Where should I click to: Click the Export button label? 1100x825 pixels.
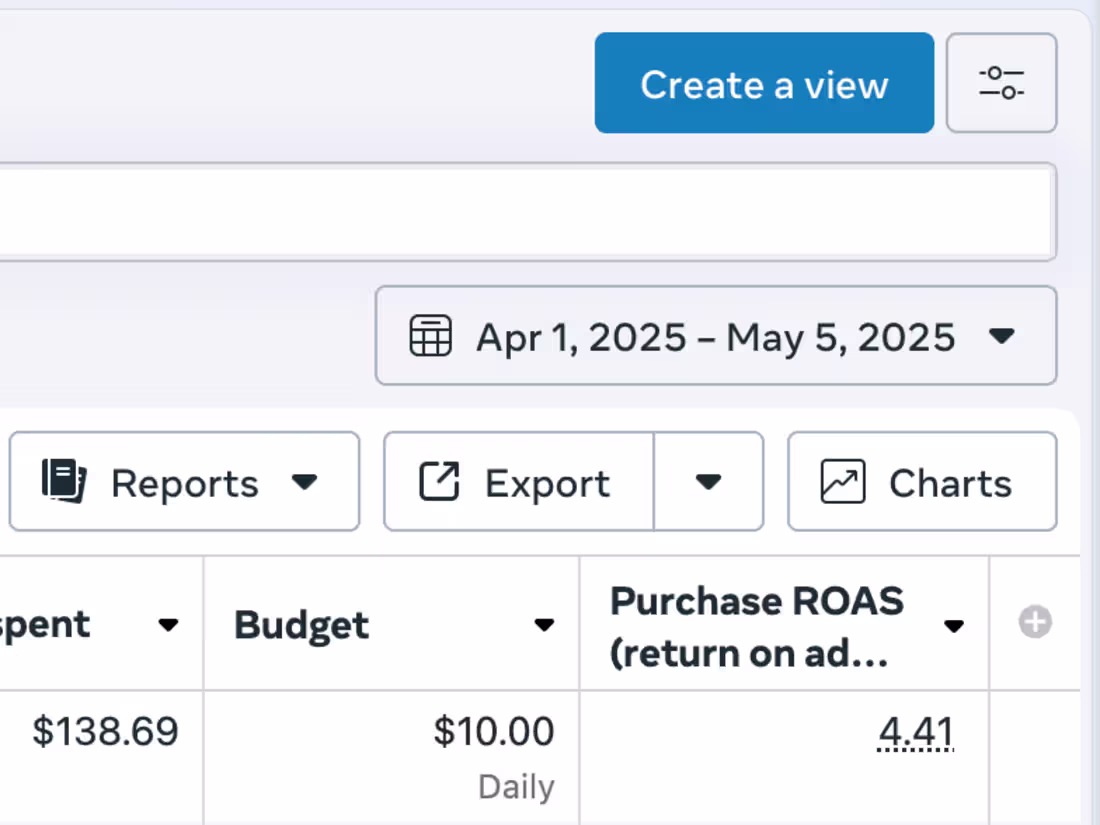click(547, 483)
